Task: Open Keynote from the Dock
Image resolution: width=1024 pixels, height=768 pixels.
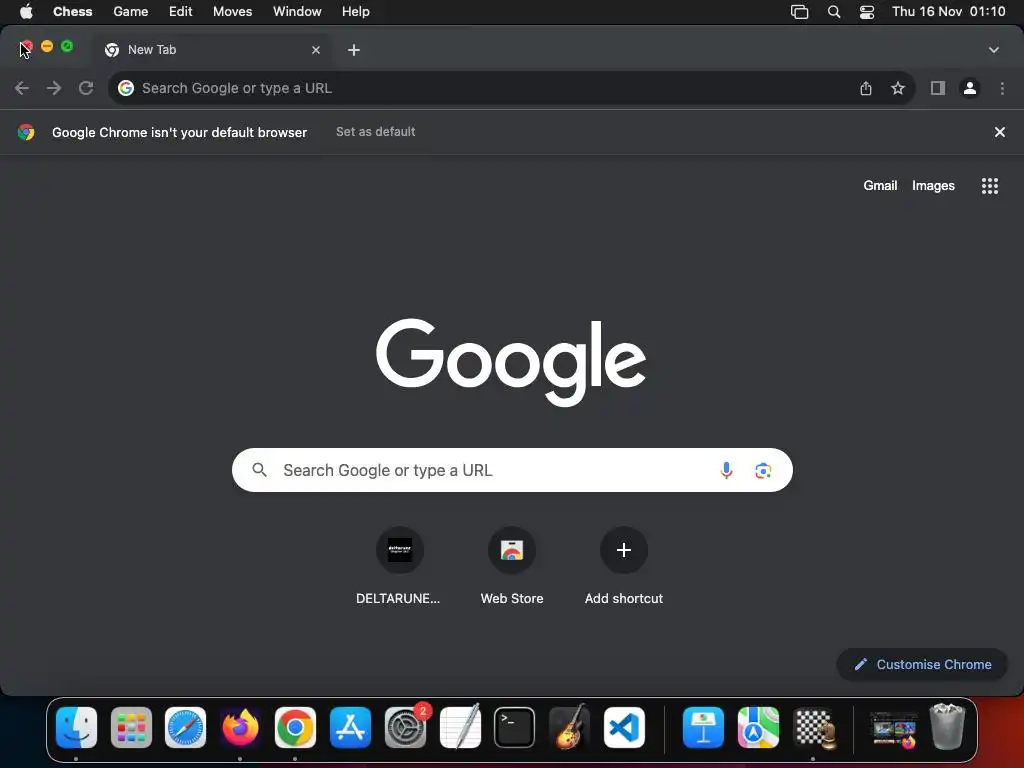Action: pos(703,728)
